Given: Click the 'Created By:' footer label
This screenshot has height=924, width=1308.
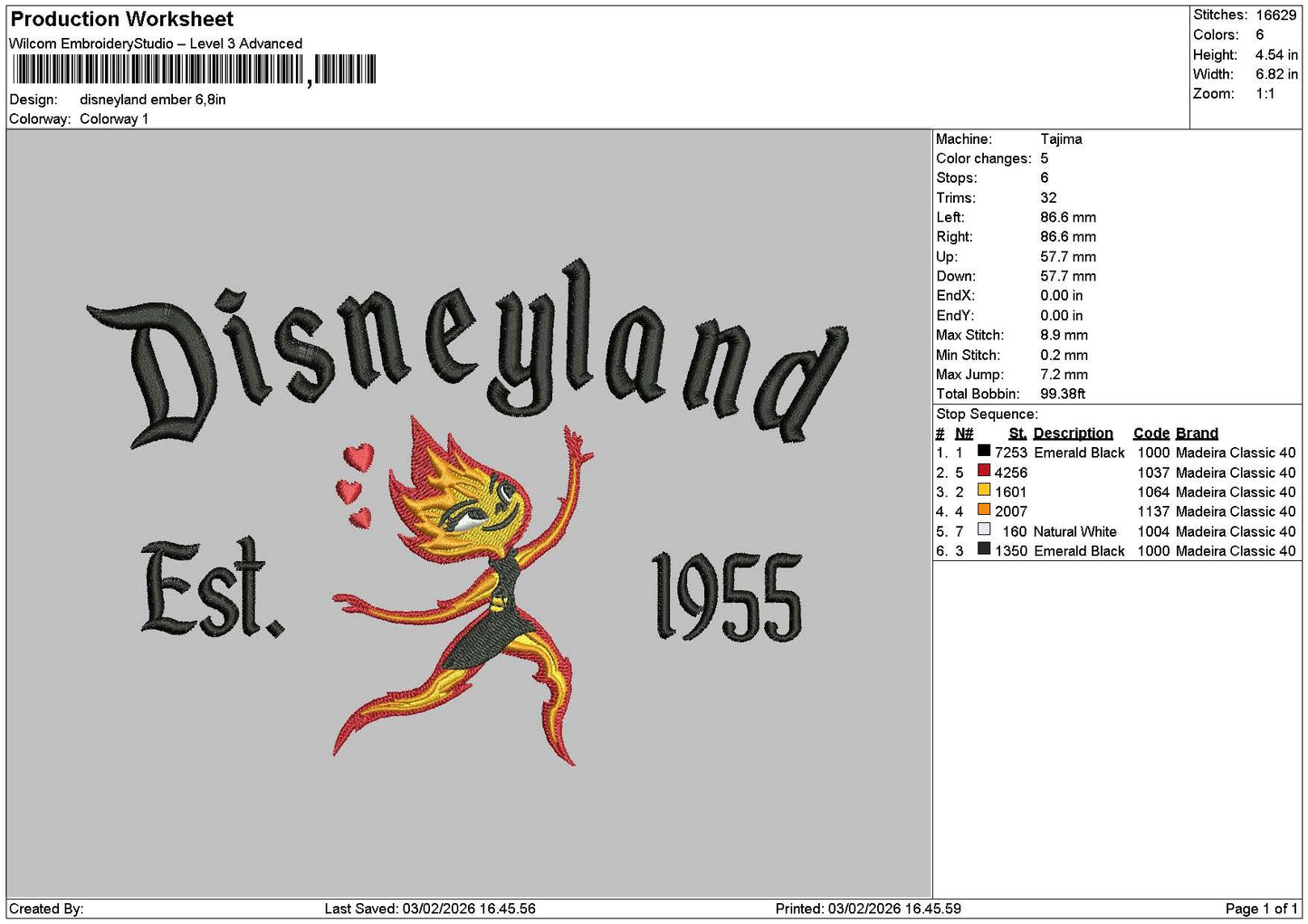Looking at the screenshot, I should pos(46,909).
